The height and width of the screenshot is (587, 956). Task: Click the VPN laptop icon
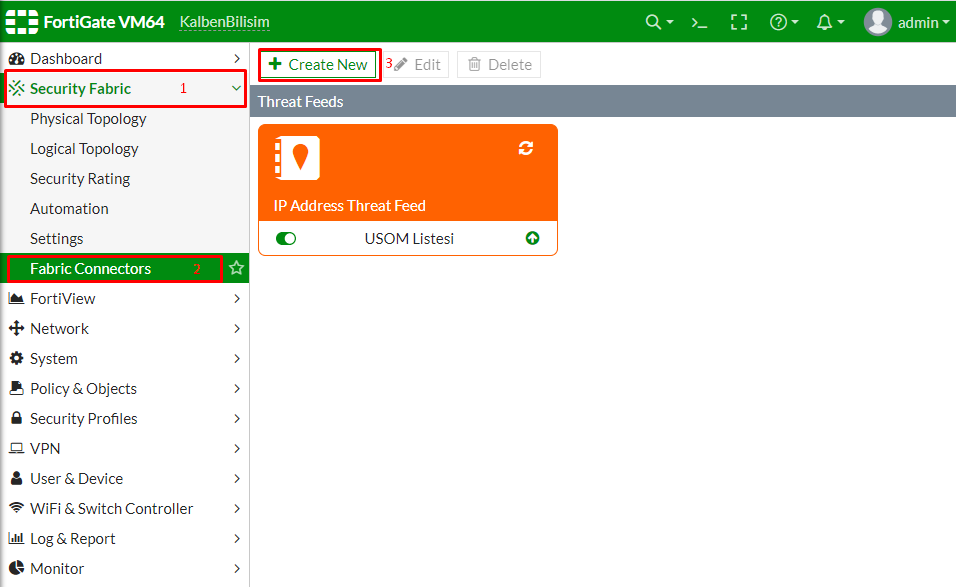click(x=16, y=448)
